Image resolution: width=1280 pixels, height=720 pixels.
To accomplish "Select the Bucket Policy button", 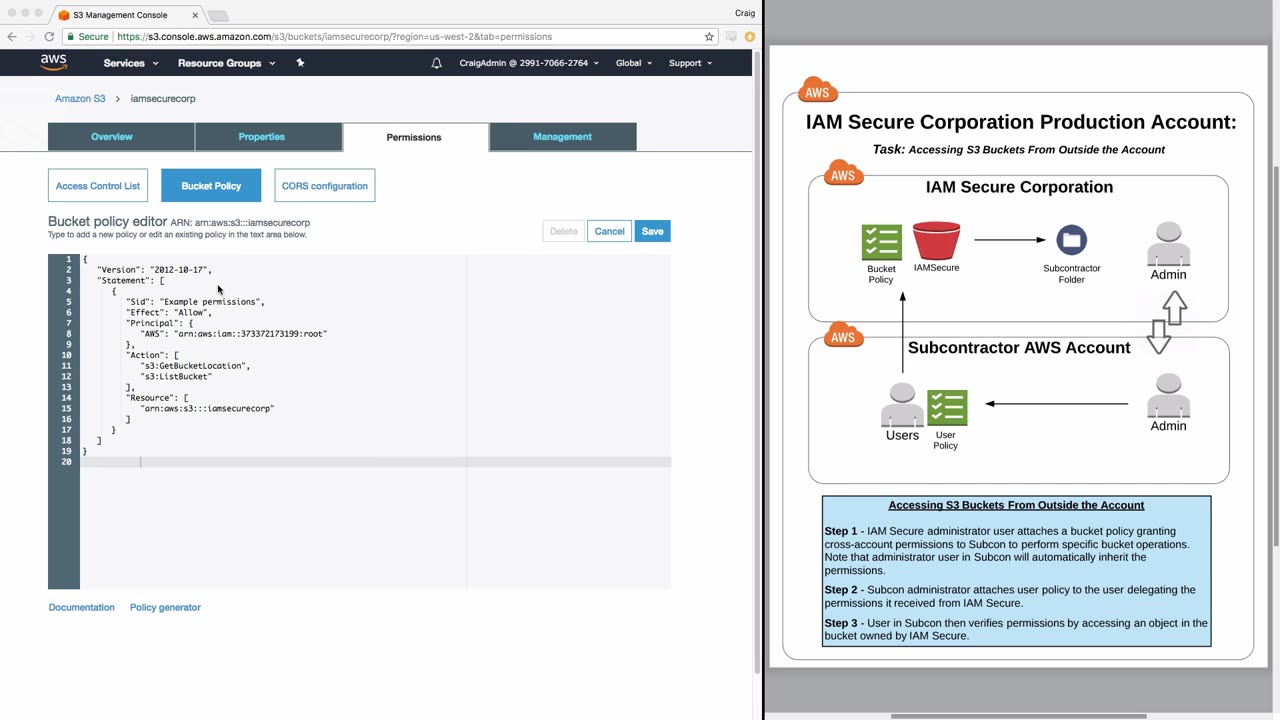I will click(x=211, y=186).
